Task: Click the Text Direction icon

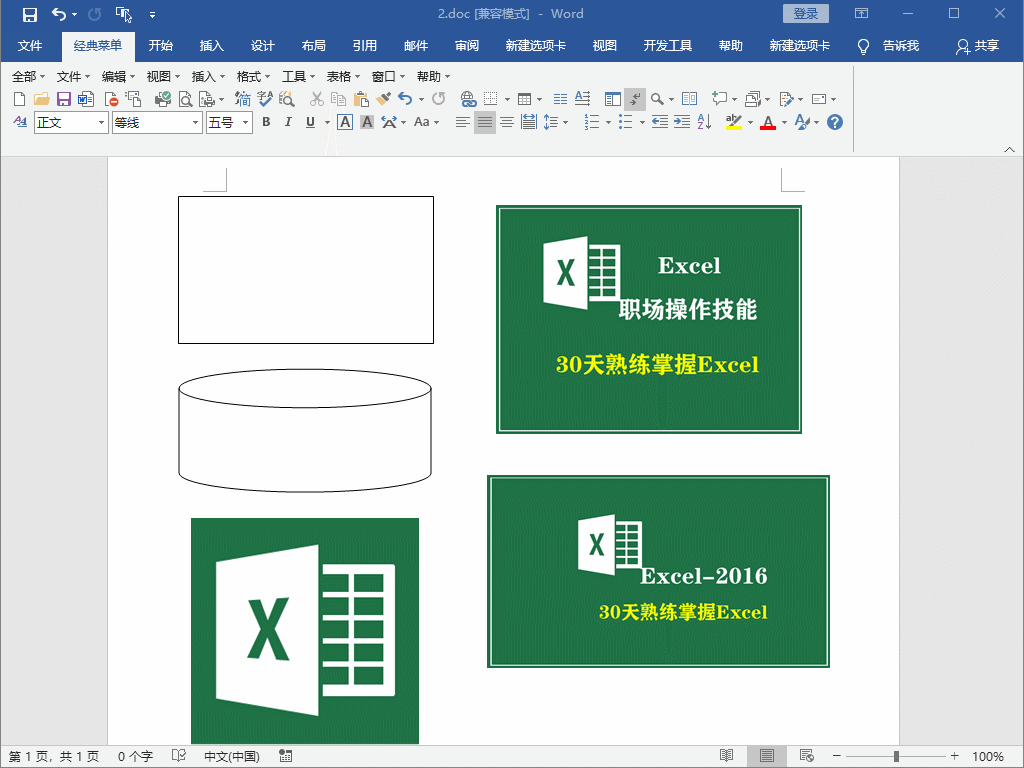Action: tap(583, 99)
